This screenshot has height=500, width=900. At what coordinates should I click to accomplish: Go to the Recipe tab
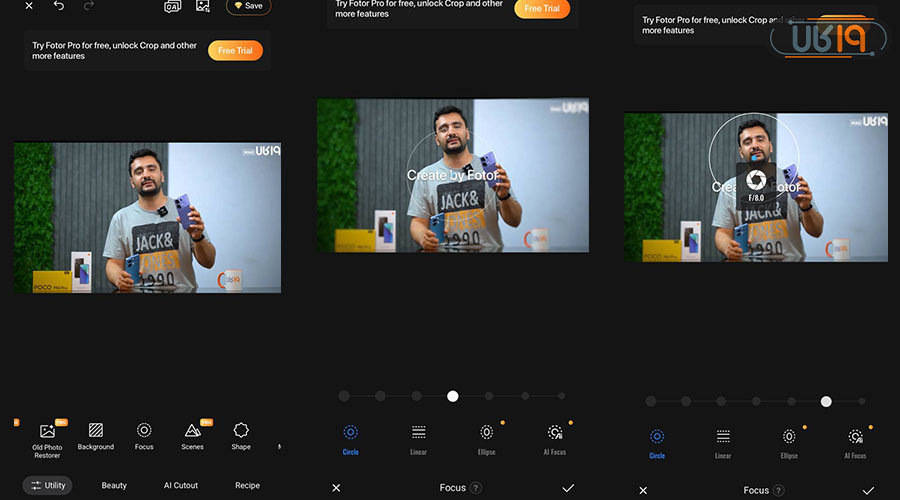pyautogui.click(x=247, y=485)
